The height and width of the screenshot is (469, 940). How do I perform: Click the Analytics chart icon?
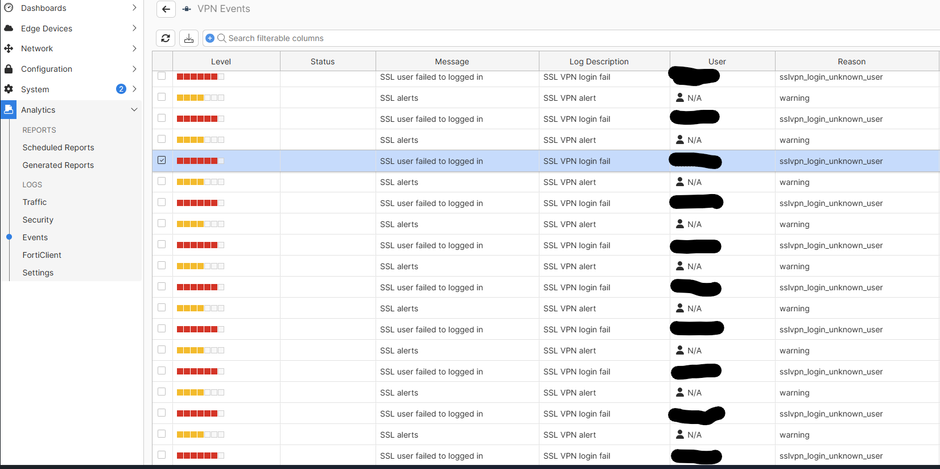pyautogui.click(x=8, y=110)
